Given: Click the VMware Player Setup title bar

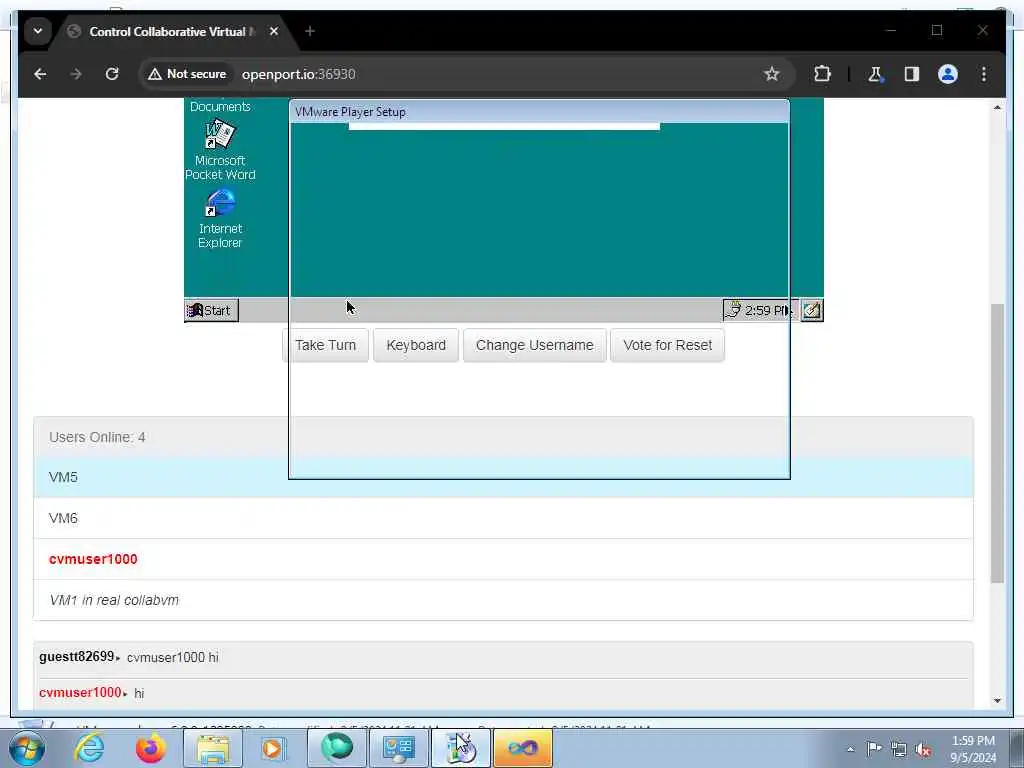Looking at the screenshot, I should tap(539, 112).
